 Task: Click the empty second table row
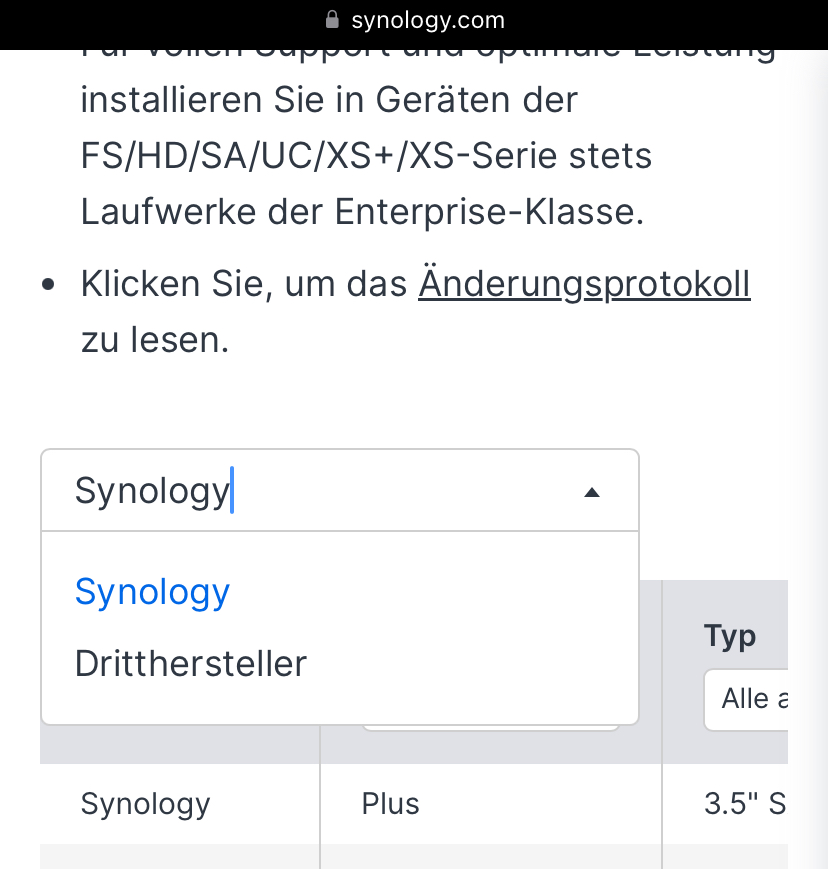pos(400,856)
